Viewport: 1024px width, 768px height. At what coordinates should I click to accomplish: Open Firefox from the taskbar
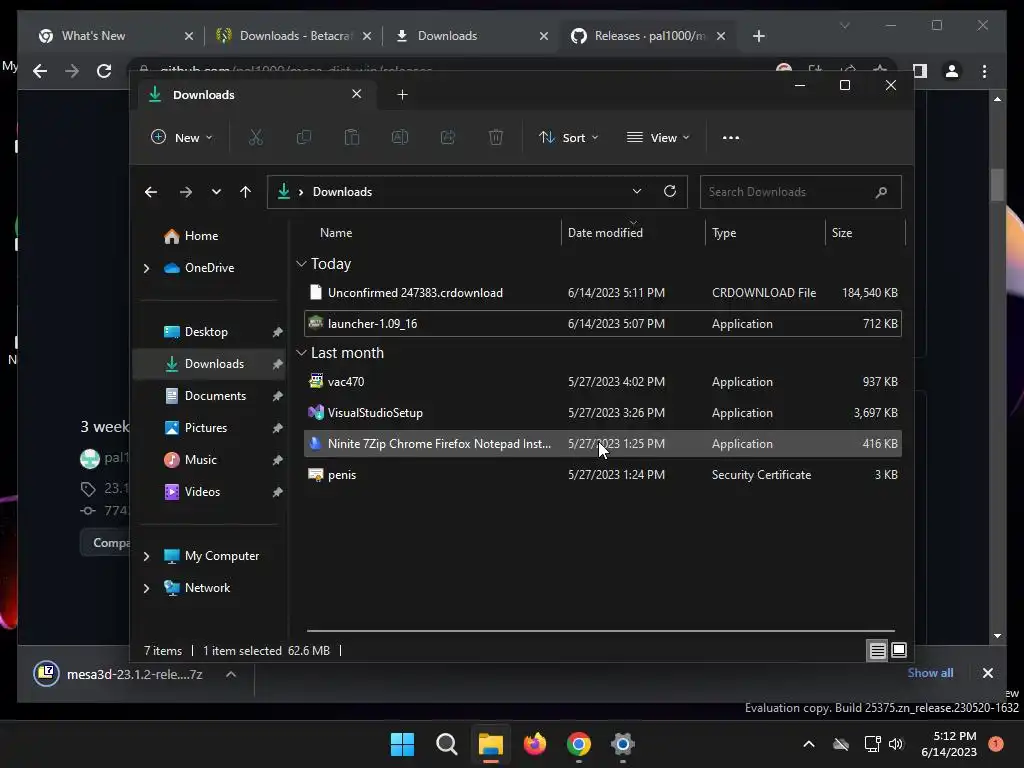(535, 744)
